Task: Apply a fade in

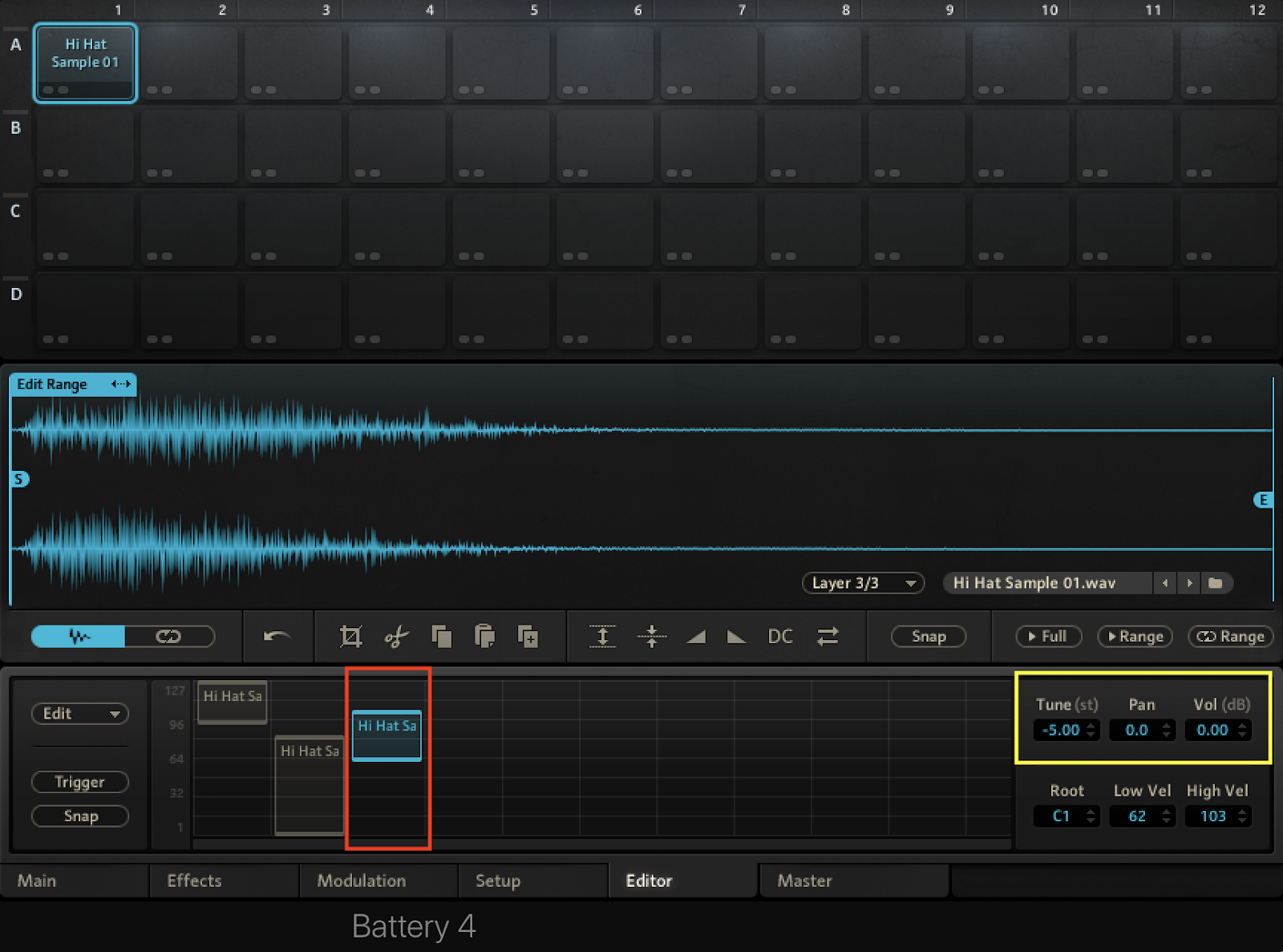Action: click(696, 637)
